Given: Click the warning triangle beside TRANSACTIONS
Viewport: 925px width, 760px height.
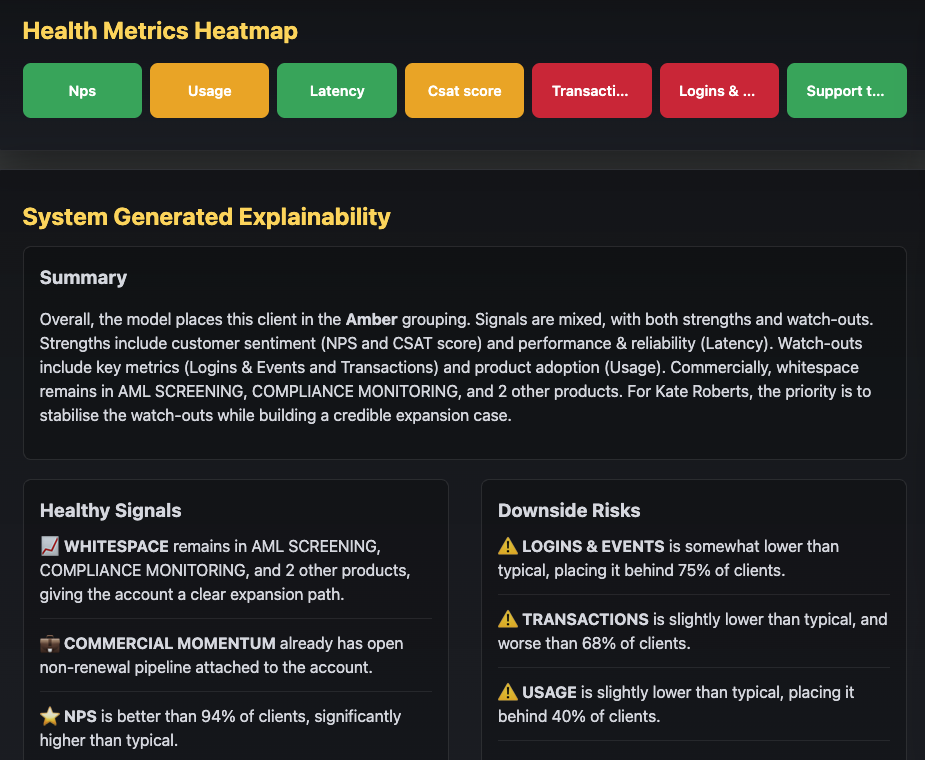Looking at the screenshot, I should (x=508, y=619).
